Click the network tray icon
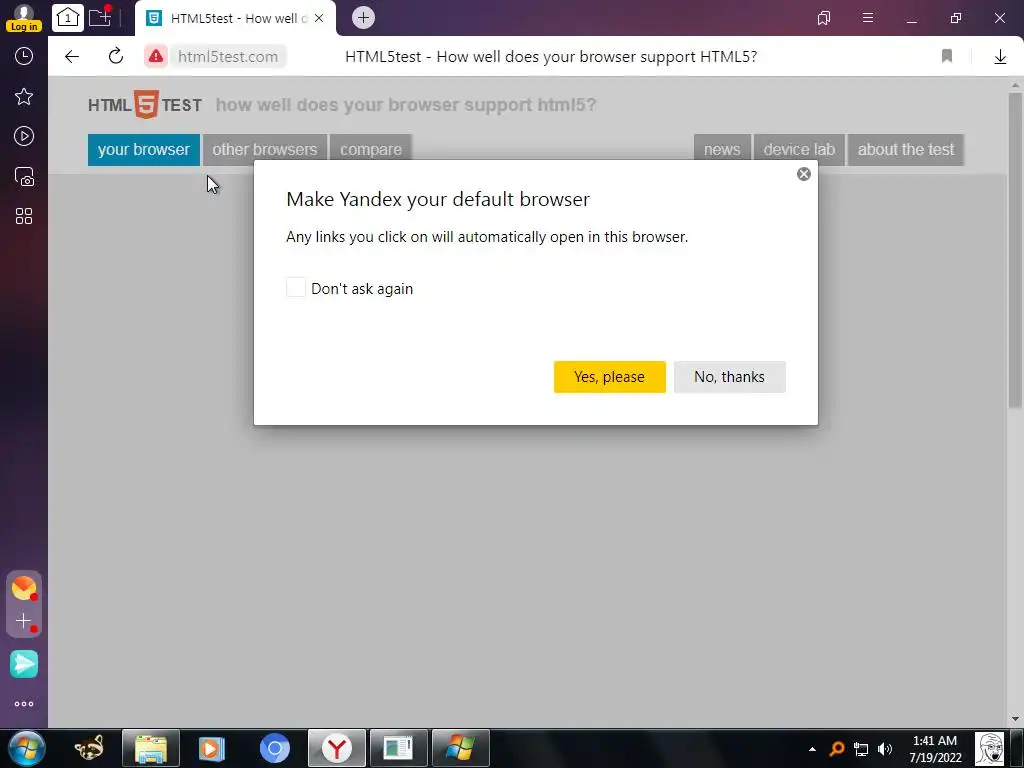This screenshot has height=768, width=1024. tap(861, 749)
